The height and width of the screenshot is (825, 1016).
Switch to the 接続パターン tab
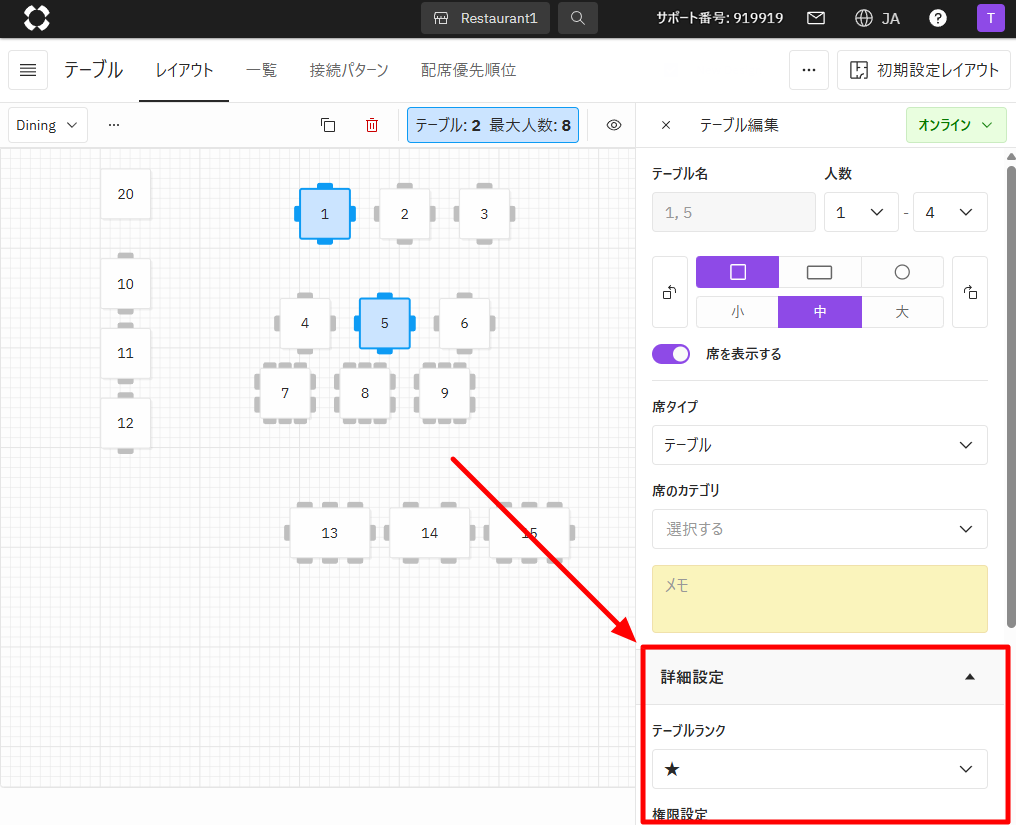(349, 70)
